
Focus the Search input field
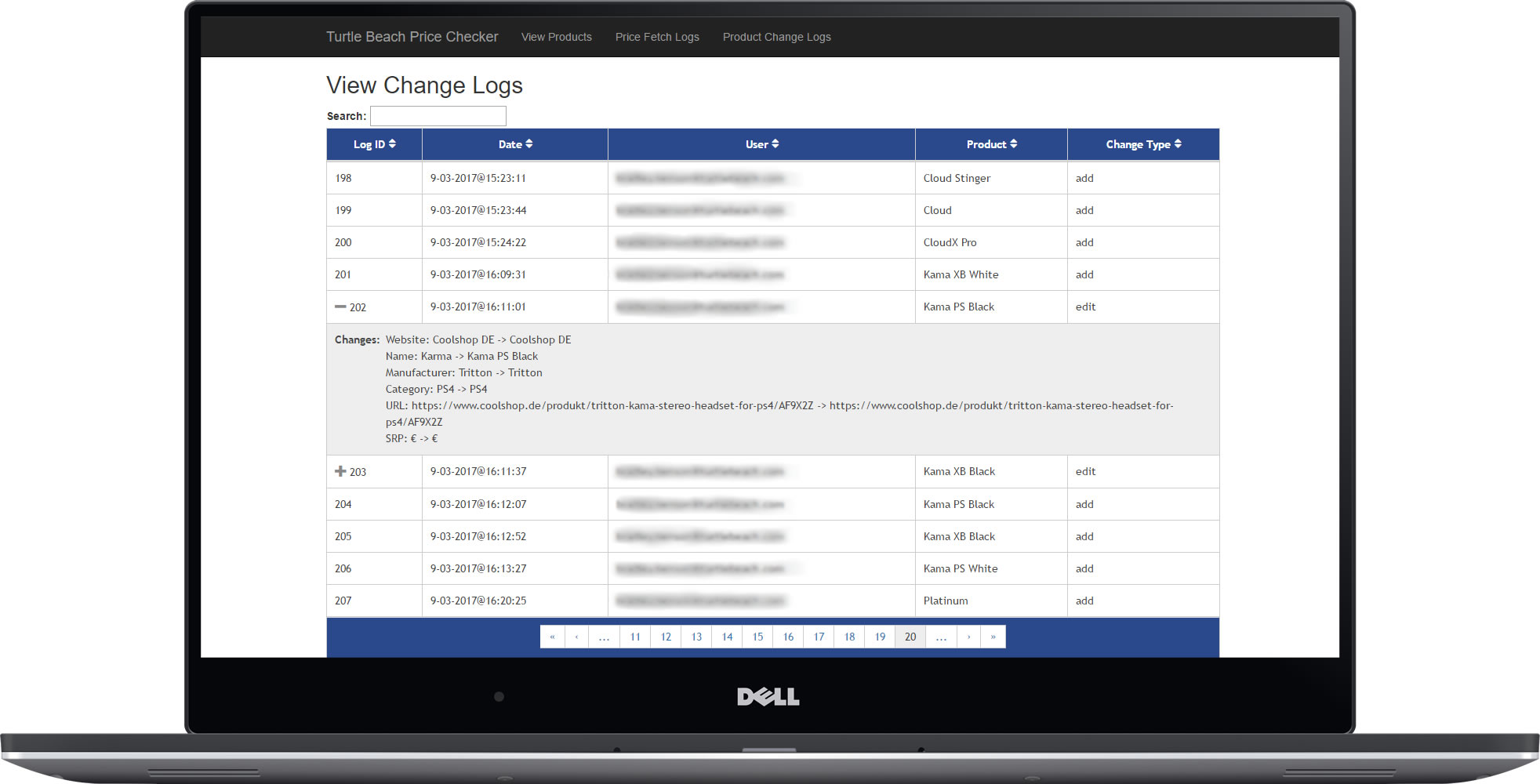tap(438, 116)
